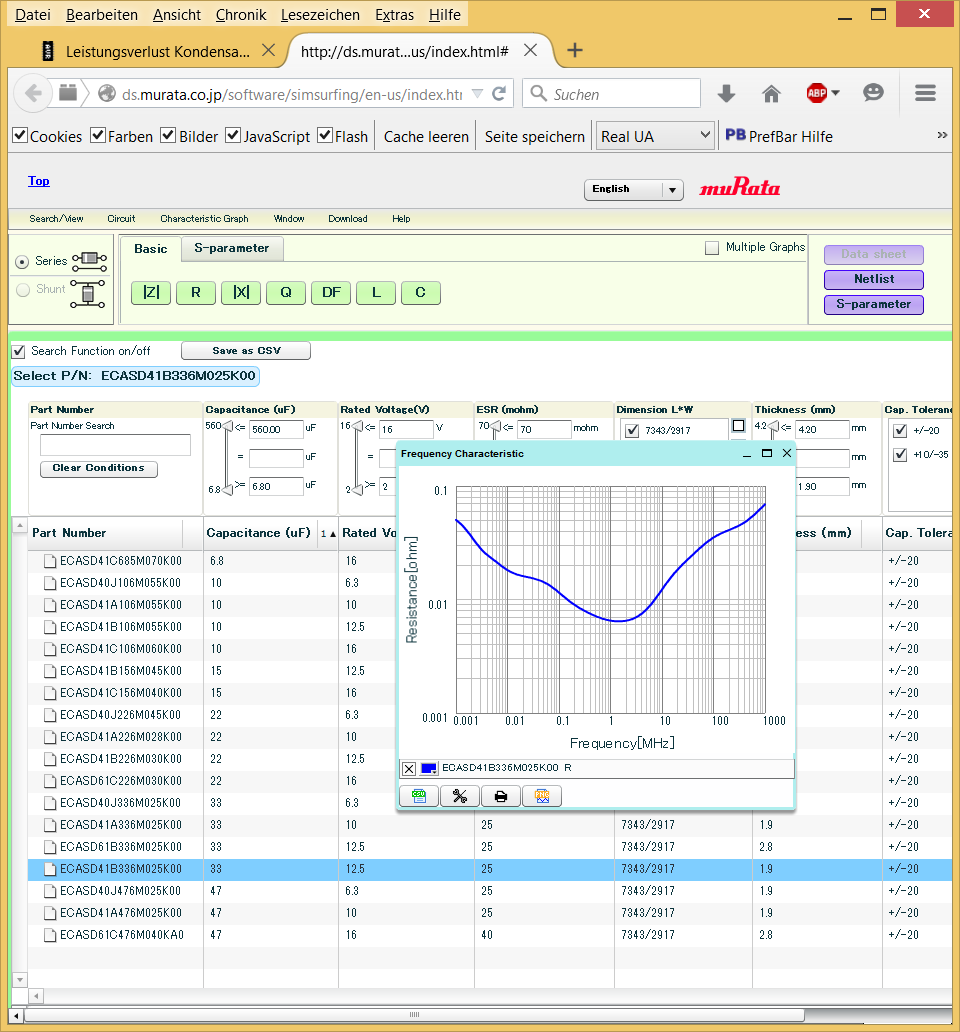Toggle Cookies checkbox in PrefBar
960x1032 pixels.
click(20, 136)
